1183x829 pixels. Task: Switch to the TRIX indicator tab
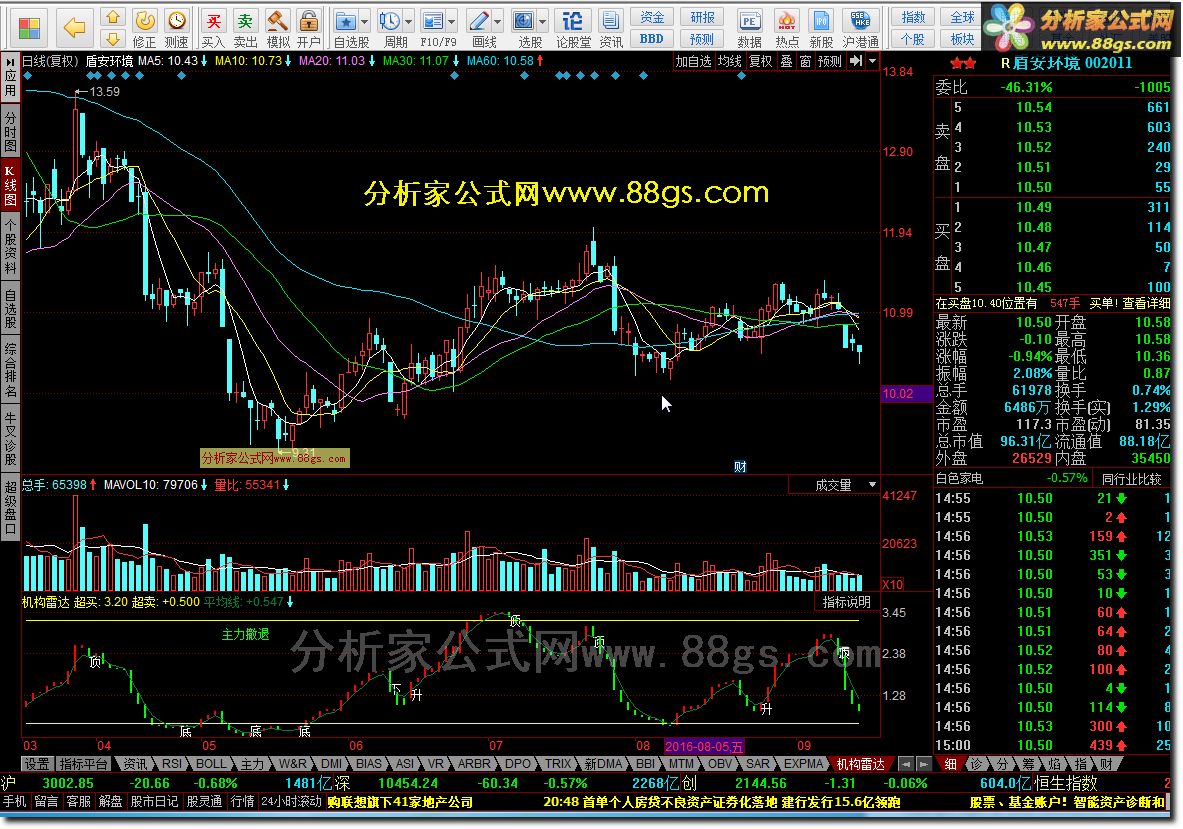pos(558,764)
